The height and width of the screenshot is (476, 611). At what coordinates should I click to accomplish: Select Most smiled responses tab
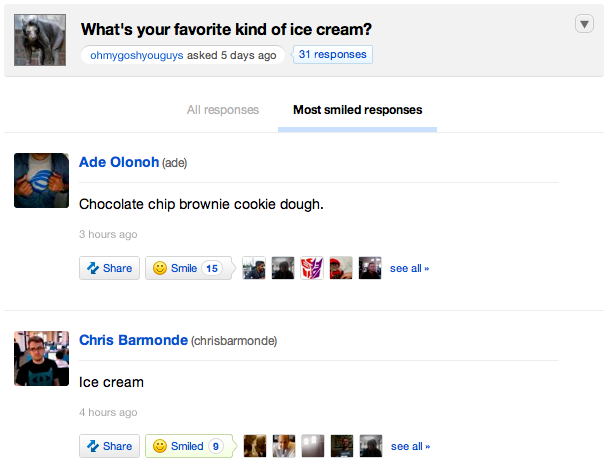tap(357, 110)
